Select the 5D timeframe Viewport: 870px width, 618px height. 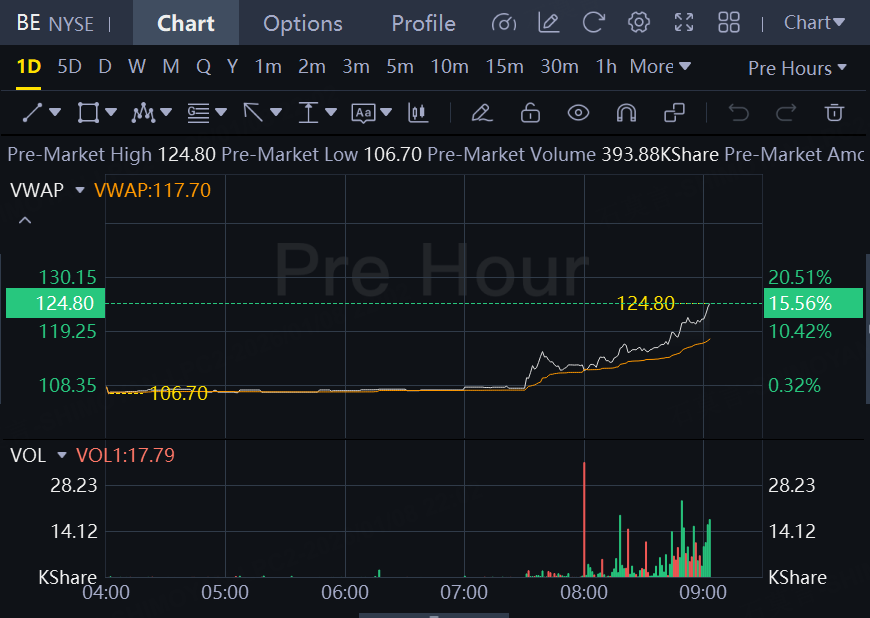pos(69,67)
